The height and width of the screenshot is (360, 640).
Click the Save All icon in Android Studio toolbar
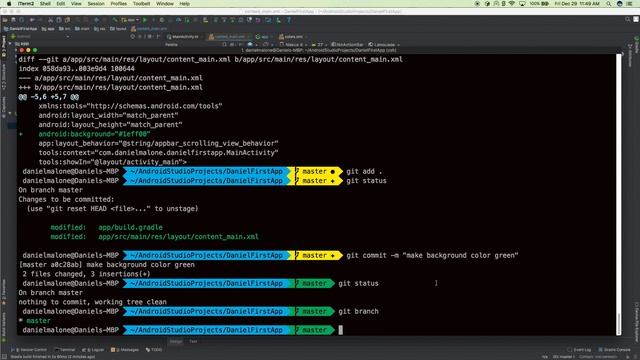pyautogui.click(x=13, y=20)
